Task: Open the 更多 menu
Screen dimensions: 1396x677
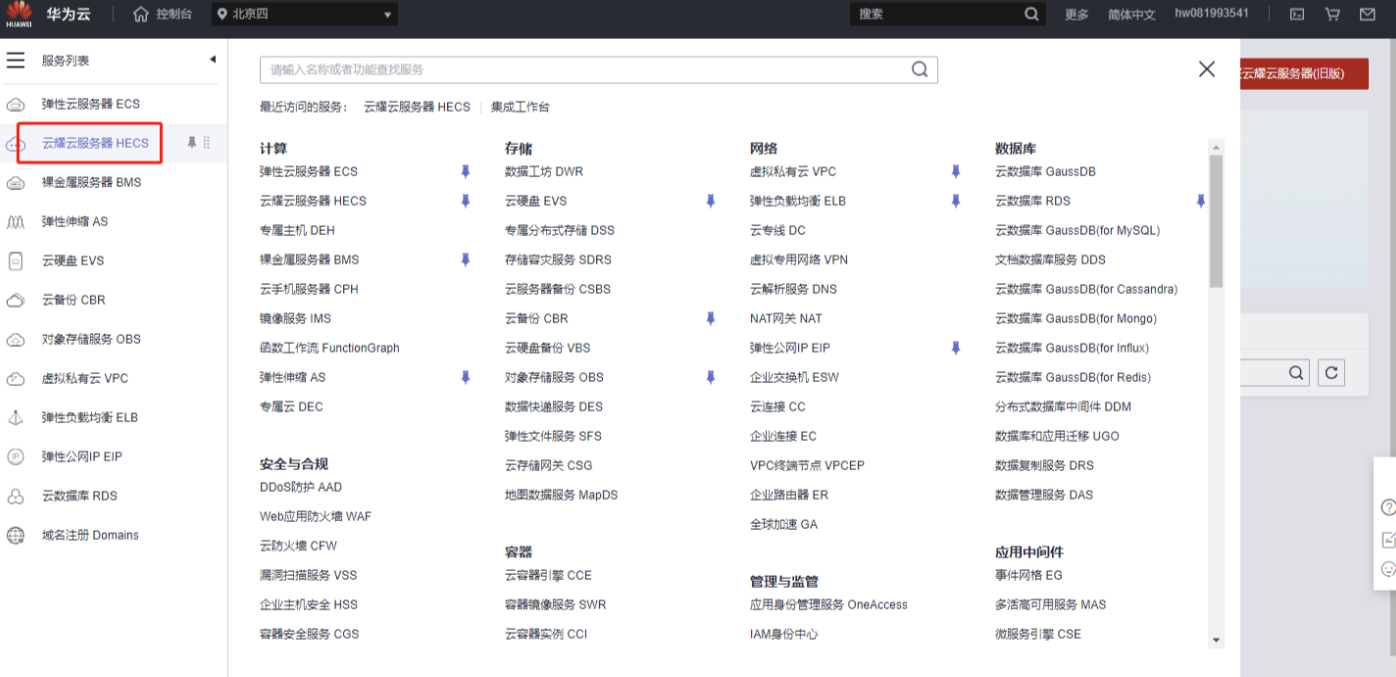Action: pyautogui.click(x=1077, y=15)
